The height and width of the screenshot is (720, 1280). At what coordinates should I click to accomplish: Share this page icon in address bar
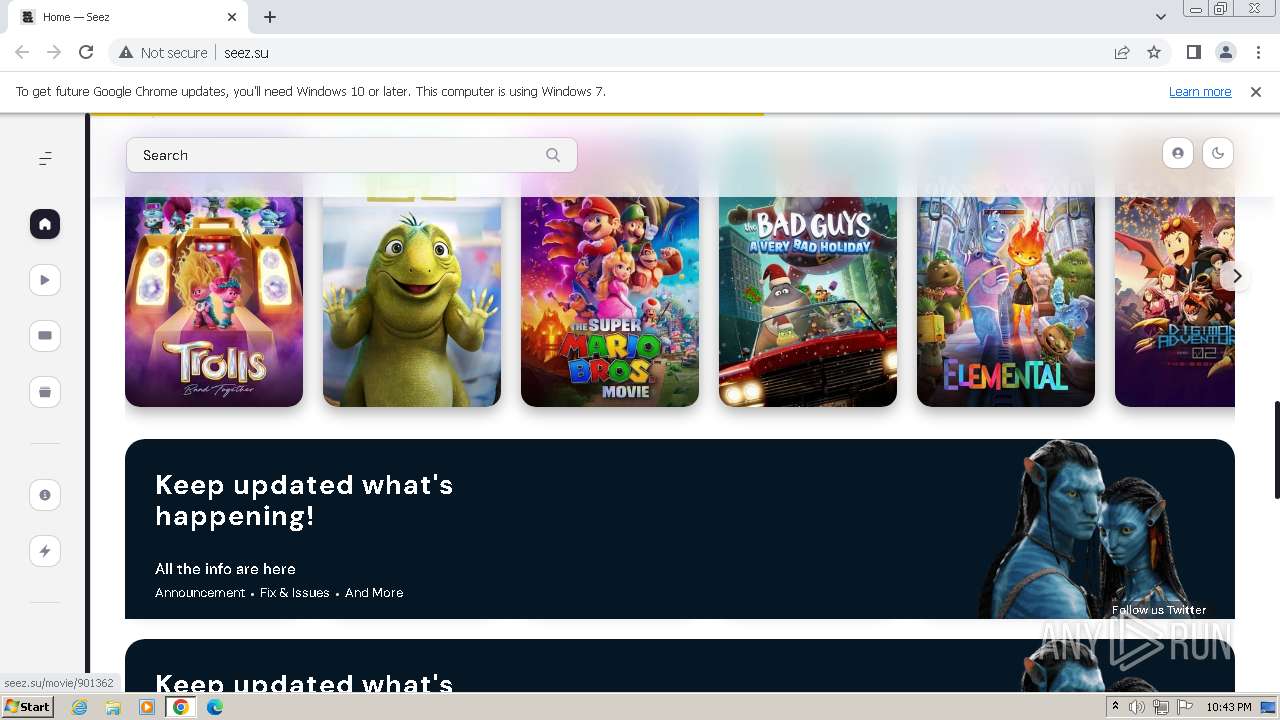tap(1122, 53)
